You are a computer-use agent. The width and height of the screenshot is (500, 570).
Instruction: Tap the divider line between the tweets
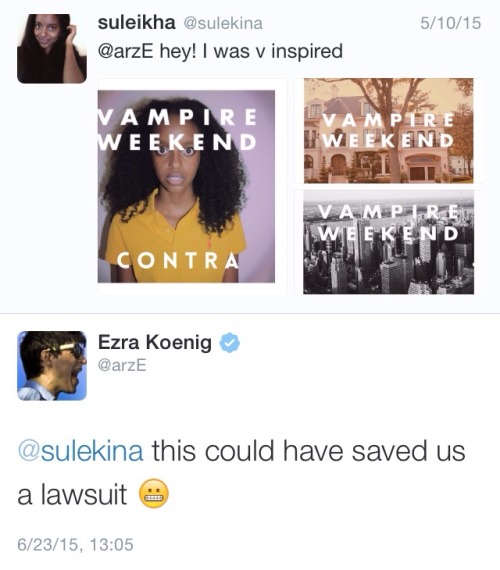pos(250,313)
